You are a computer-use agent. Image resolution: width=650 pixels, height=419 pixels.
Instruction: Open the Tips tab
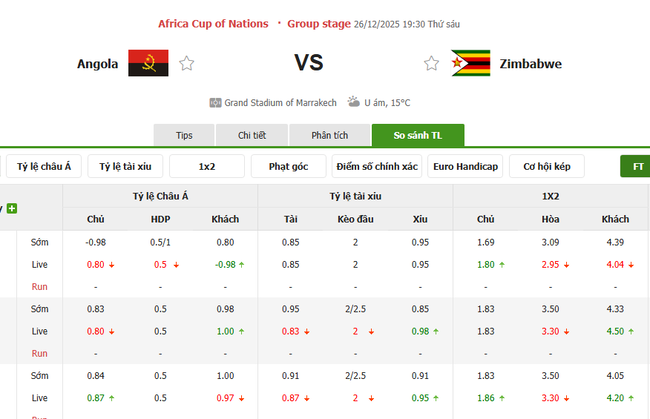pos(184,135)
